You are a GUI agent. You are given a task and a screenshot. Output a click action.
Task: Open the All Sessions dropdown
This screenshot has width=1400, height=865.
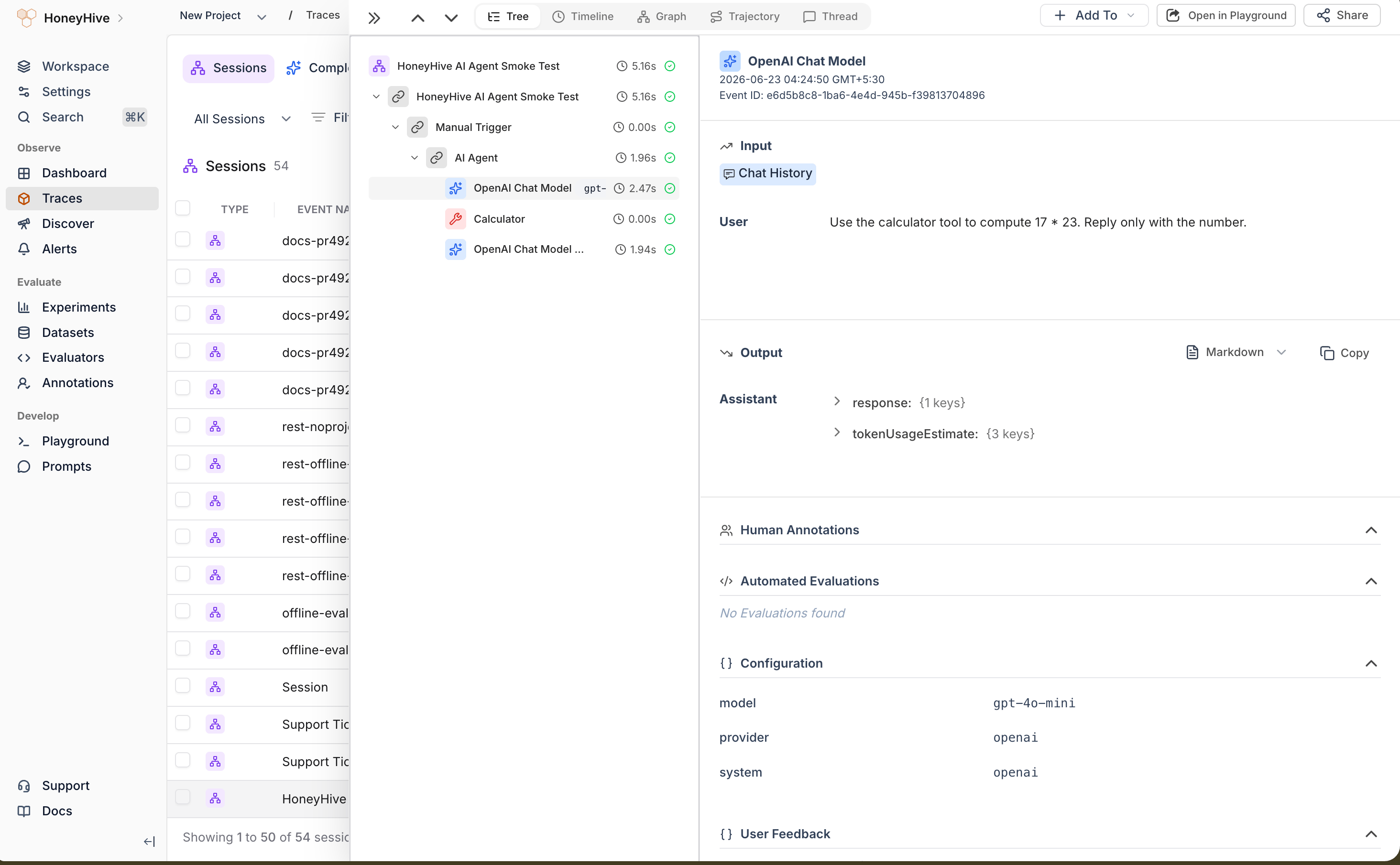(243, 119)
